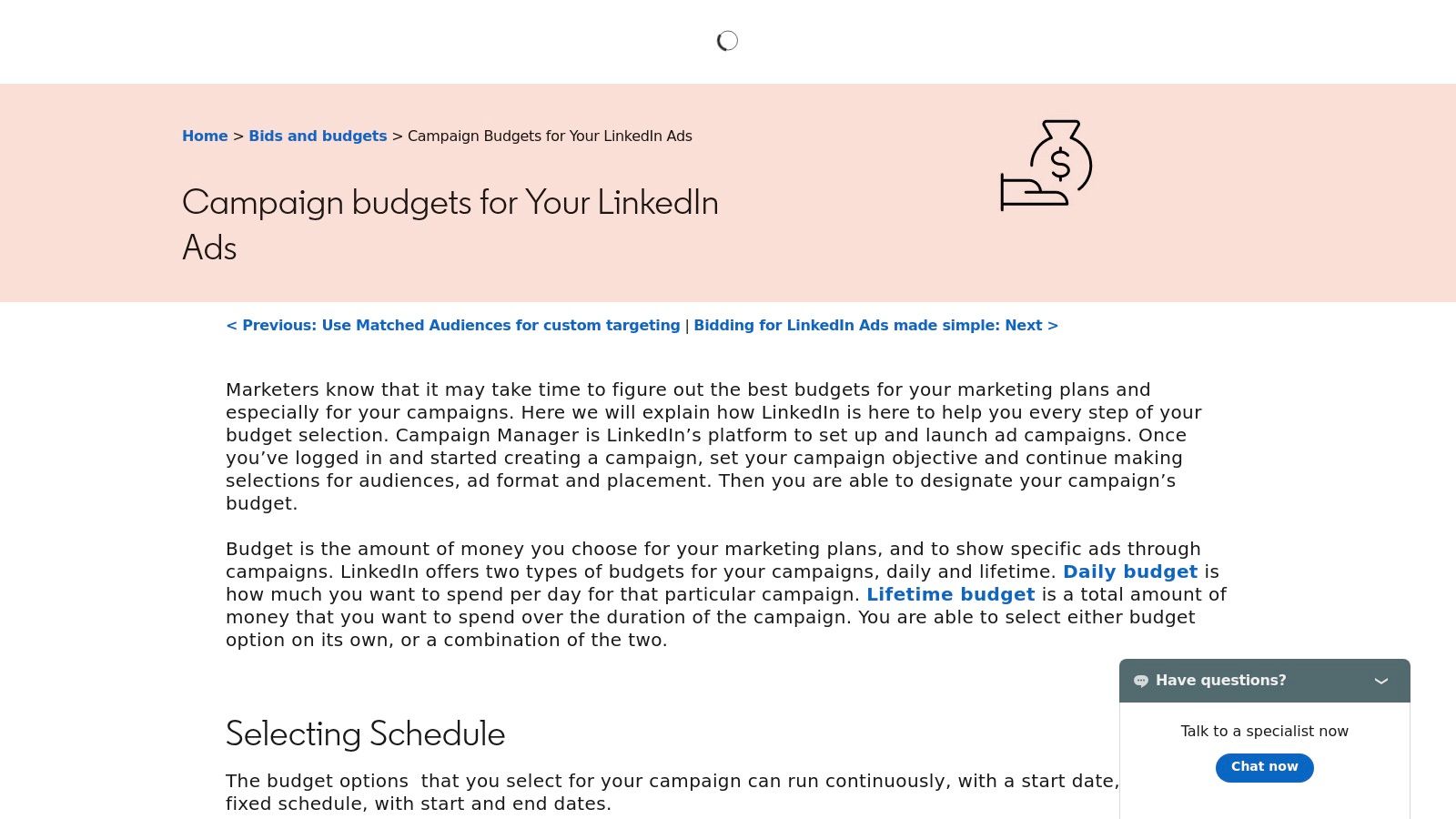Click the pink header banner background
This screenshot has height=819, width=1456.
(864, 255)
